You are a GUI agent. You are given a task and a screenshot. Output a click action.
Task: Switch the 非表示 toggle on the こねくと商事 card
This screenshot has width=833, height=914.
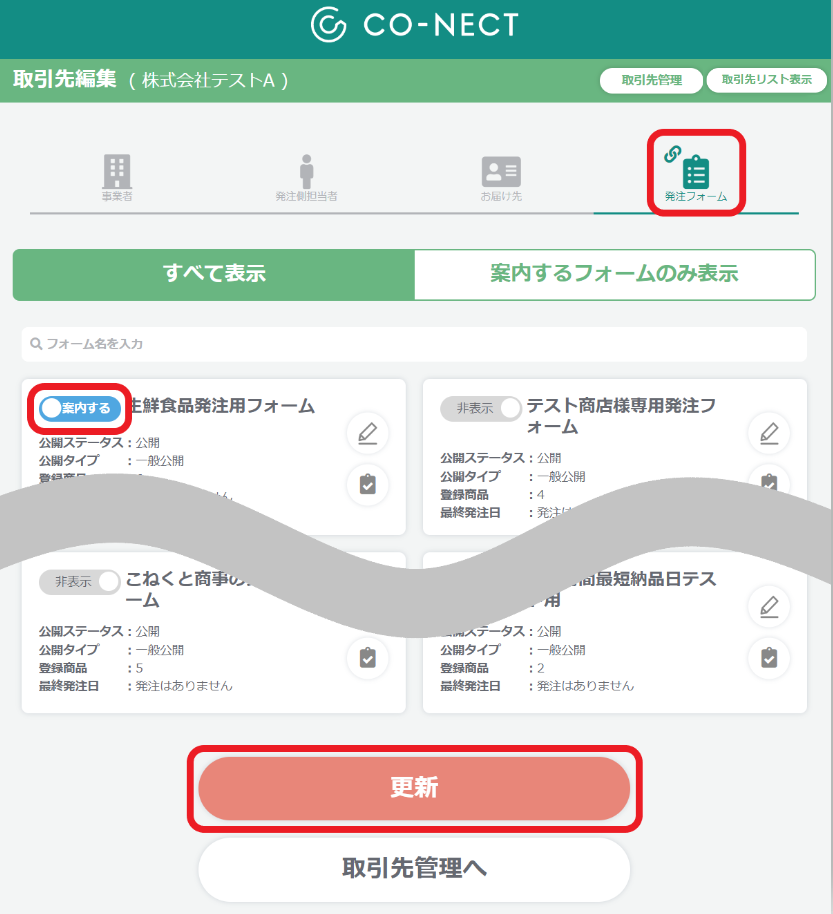(x=80, y=582)
